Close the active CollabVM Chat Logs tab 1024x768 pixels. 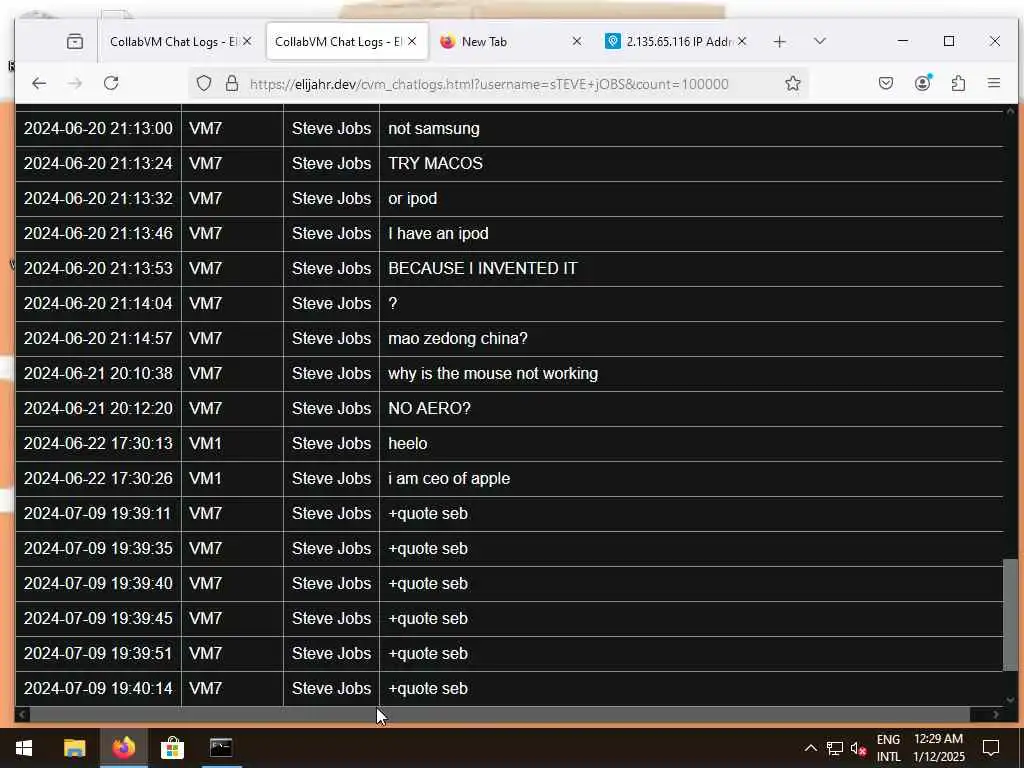coord(412,42)
